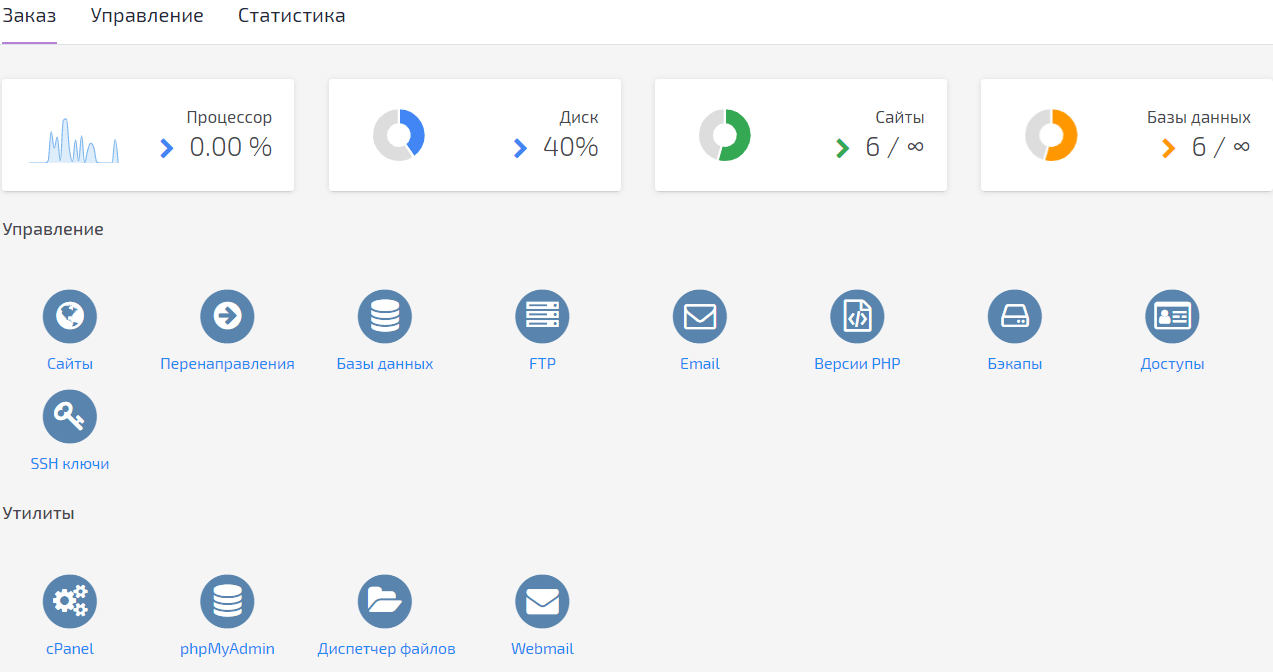This screenshot has height=672, width=1273.
Task: Open the Сайты globe icon
Action: tap(70, 318)
